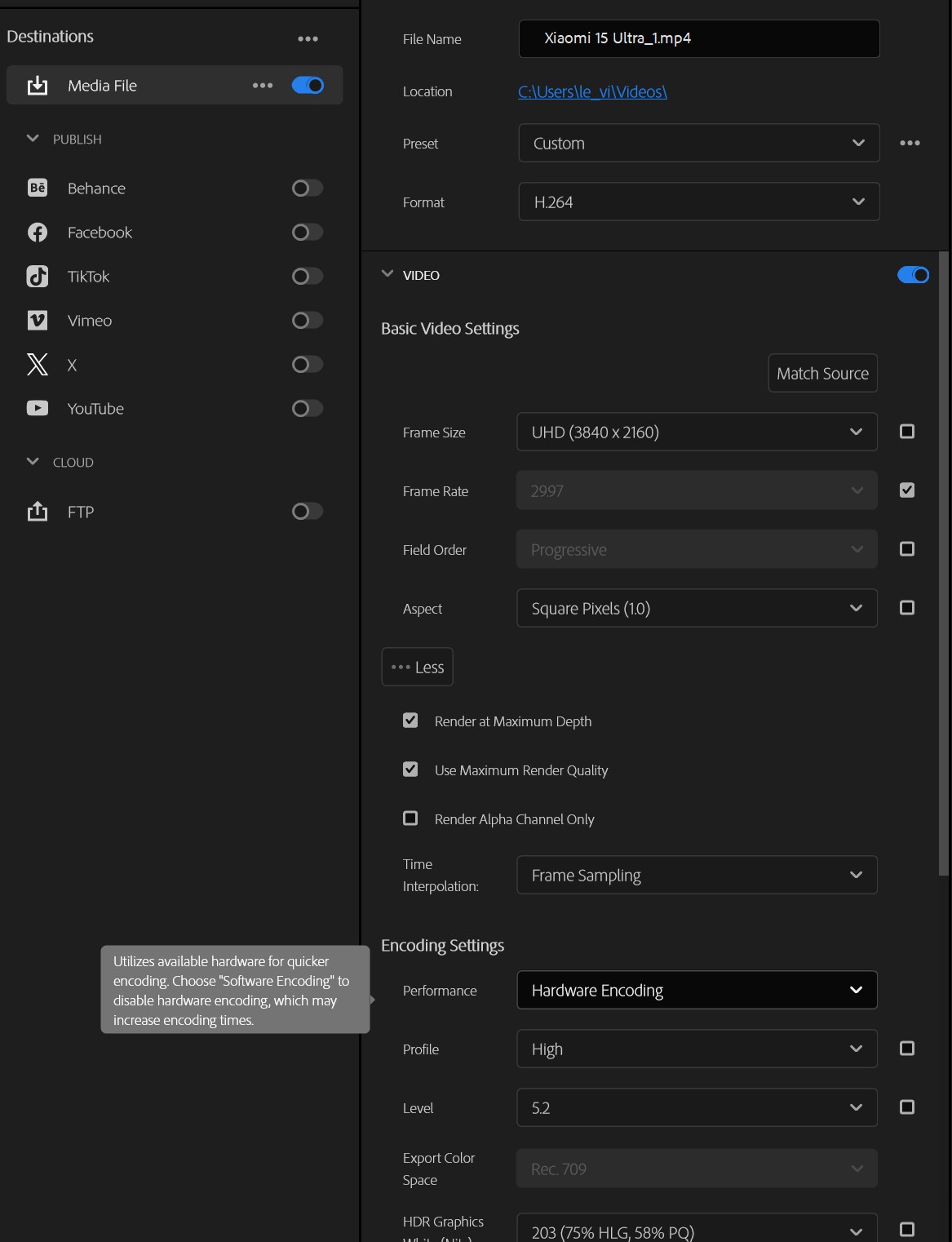The width and height of the screenshot is (952, 1242).
Task: Open the Frame Size dropdown
Action: coord(696,432)
